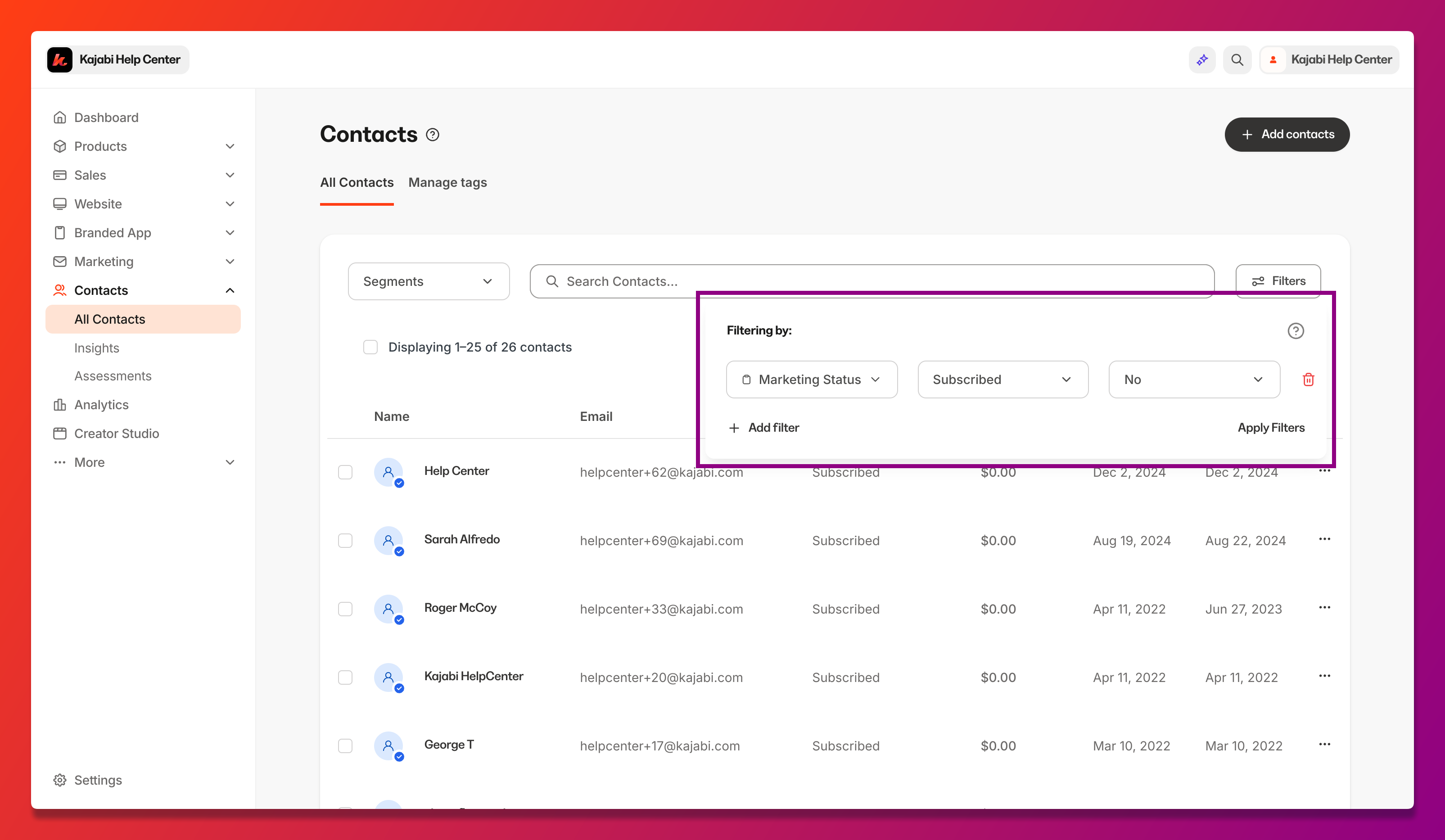The image size is (1445, 840).
Task: Open the AI assistant sparkle icon
Action: [x=1202, y=59]
